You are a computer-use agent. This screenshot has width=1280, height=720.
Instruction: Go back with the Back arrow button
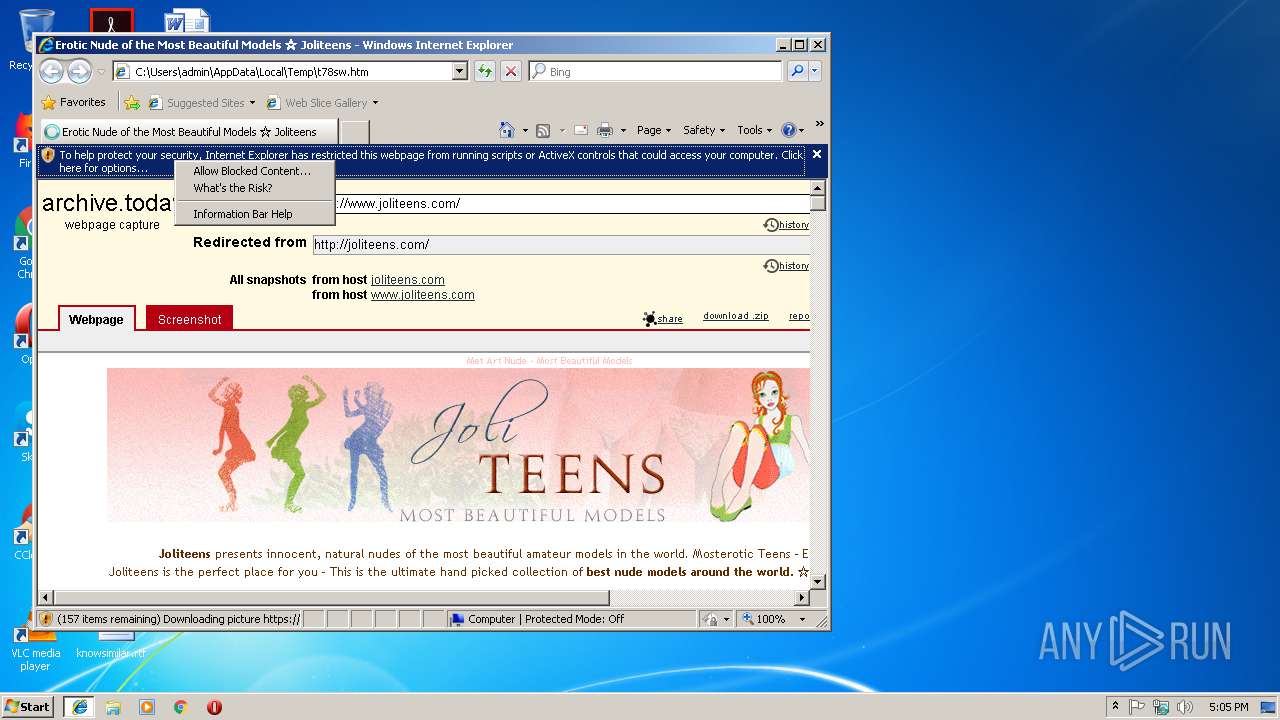(51, 71)
